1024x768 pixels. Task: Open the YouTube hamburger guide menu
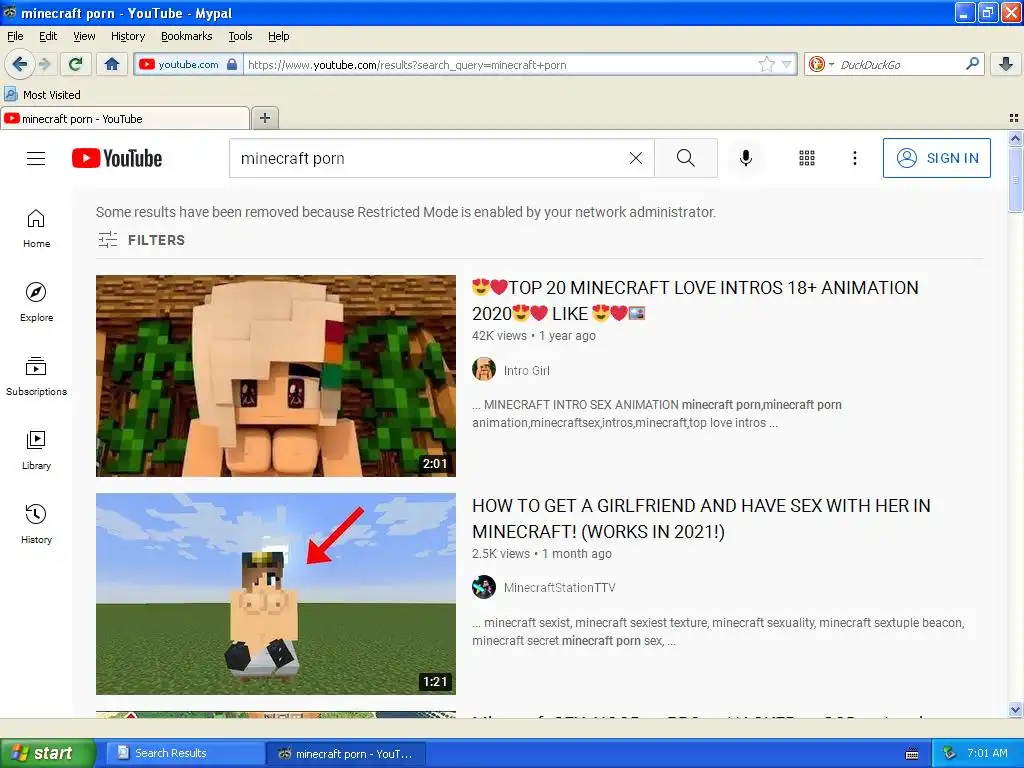36,158
